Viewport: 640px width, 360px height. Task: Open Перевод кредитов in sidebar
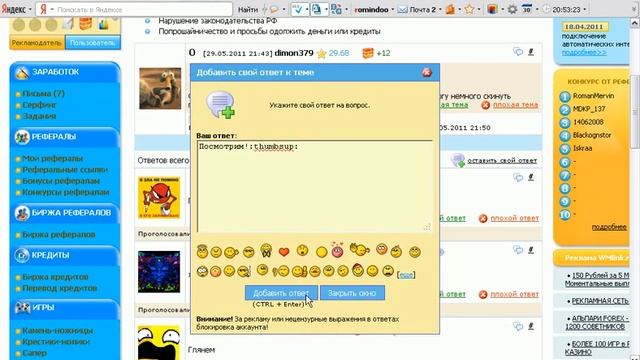60,288
